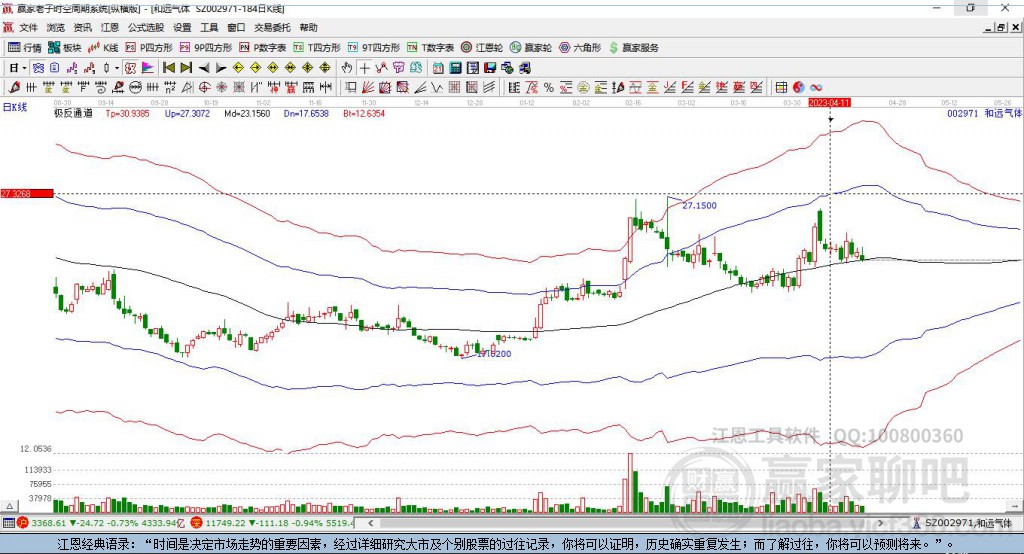Screen dimensions: 1024x554
Task: Open the P四方形 tool
Action: 150,48
